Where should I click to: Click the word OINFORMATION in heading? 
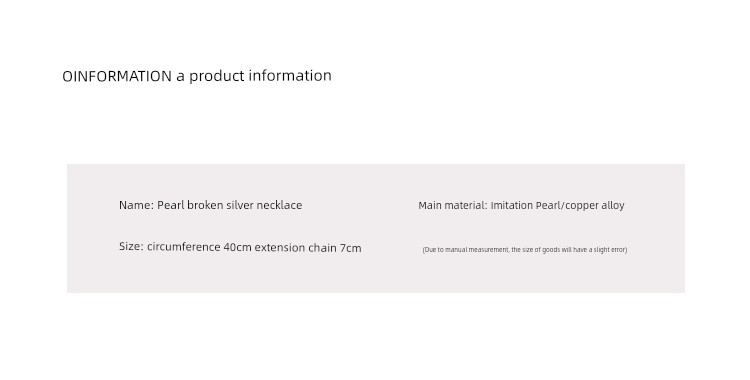(117, 76)
